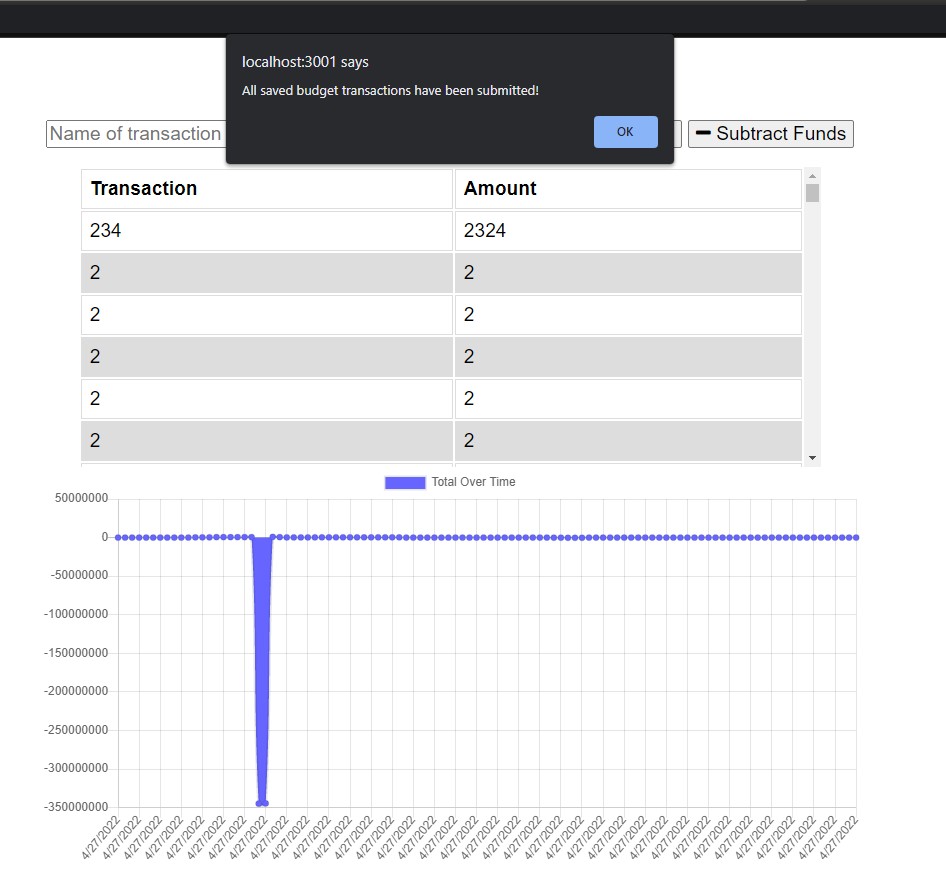Image resolution: width=946 pixels, height=890 pixels.
Task: Click the localhost:3001 dialog message text
Action: (389, 90)
